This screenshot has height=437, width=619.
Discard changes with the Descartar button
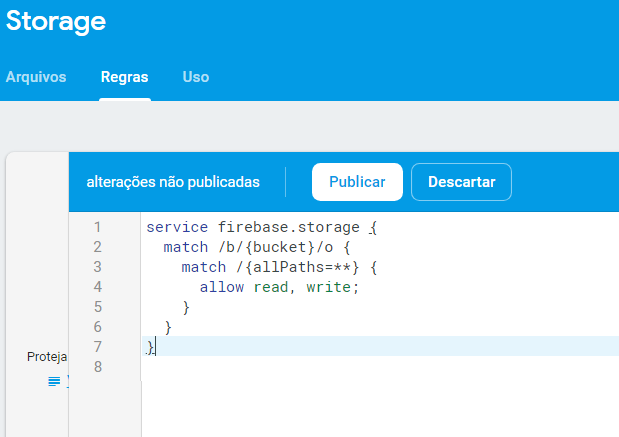(x=461, y=182)
